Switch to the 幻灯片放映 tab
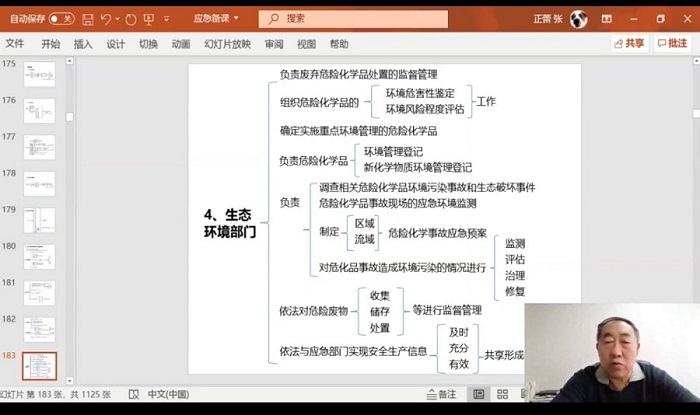 227,44
